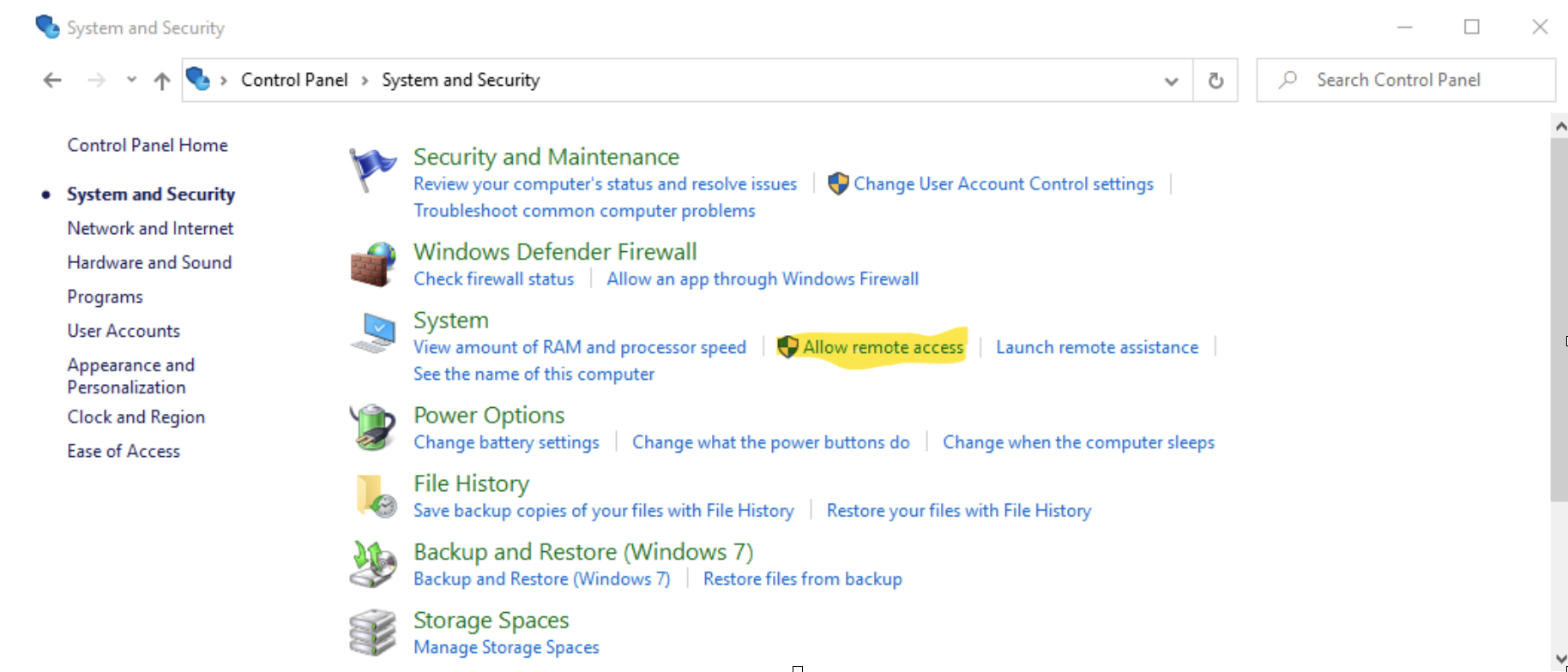The image size is (1568, 672).
Task: Open Power Options heading
Action: pyautogui.click(x=489, y=415)
